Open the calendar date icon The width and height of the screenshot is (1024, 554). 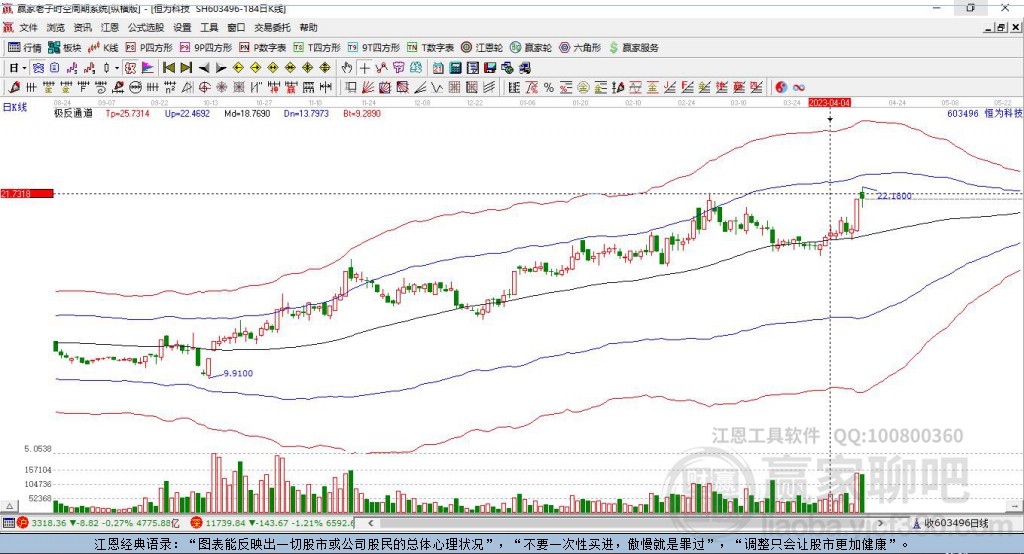[438, 68]
